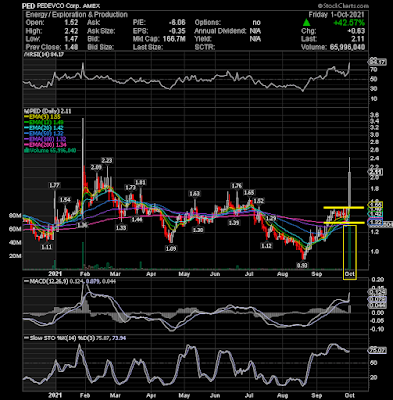Select the green EMA legend entry 1.49
The width and height of the screenshot is (393, 400).
(x=43, y=122)
